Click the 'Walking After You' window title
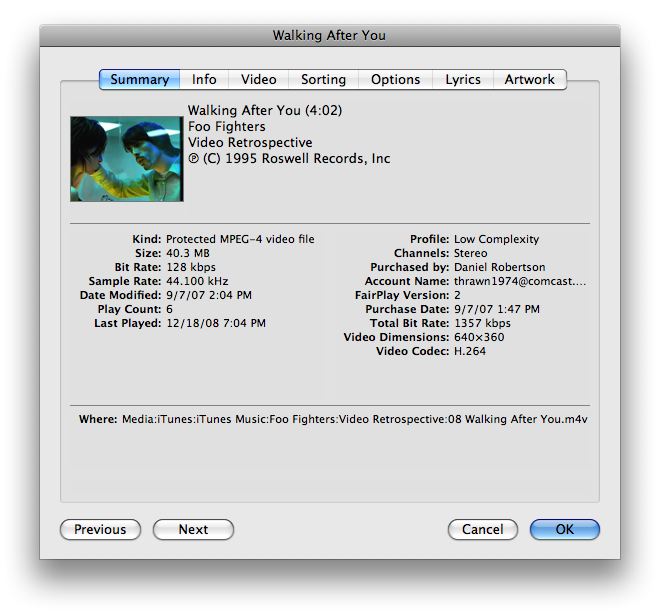Screen dimensions: 660x614 [329, 35]
